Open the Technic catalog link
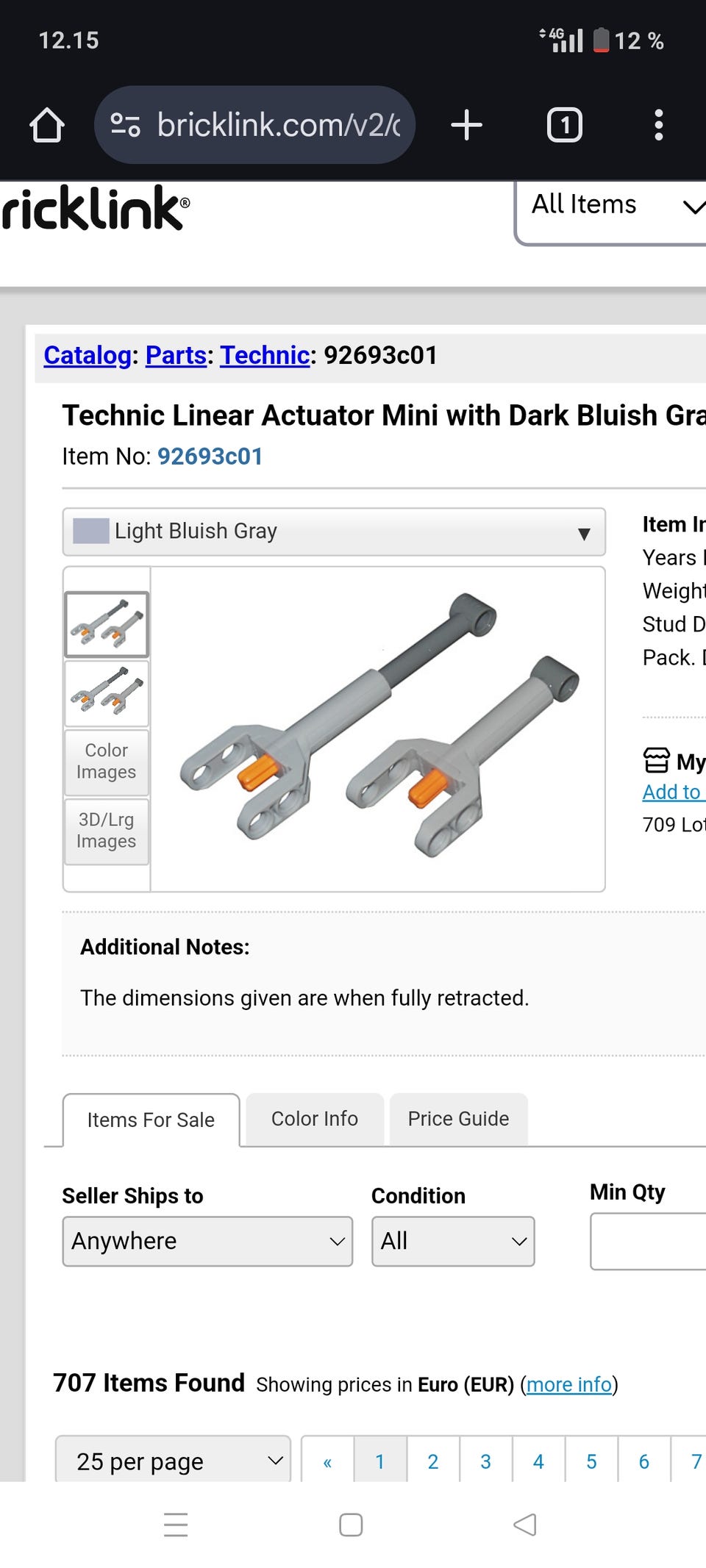Viewport: 706px width, 1568px height. pyautogui.click(x=265, y=355)
